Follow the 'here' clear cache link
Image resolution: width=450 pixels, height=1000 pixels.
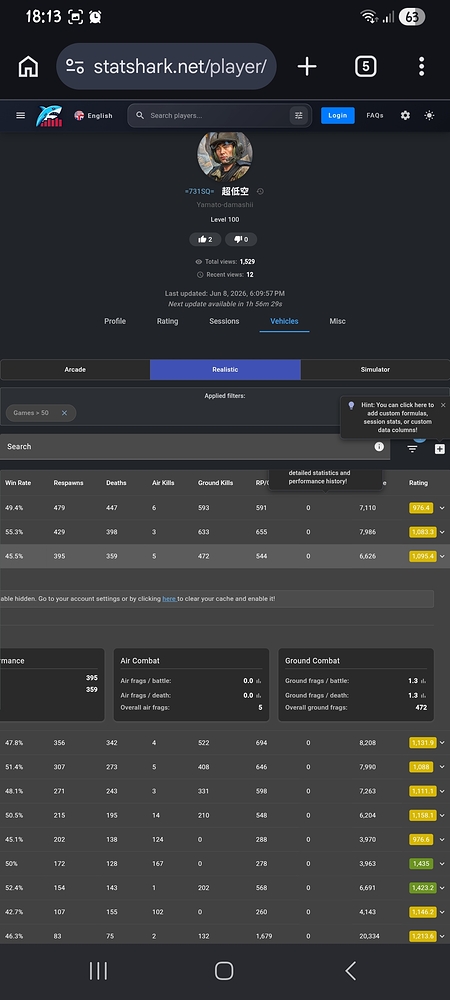click(x=169, y=599)
